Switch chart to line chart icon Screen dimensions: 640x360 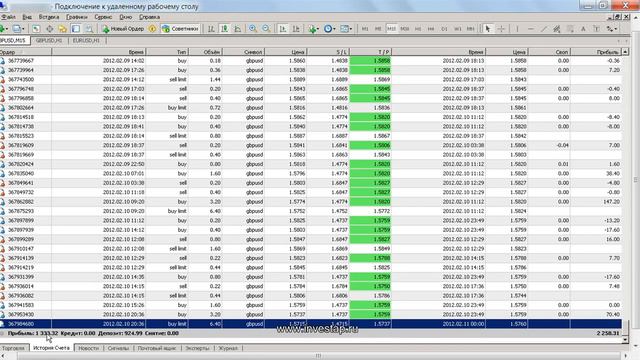(237, 29)
